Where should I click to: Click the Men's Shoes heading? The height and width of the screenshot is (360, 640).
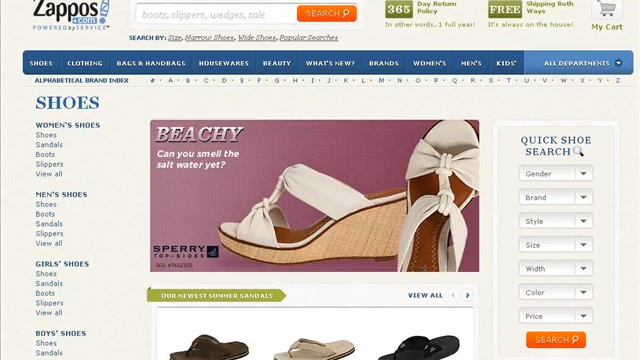61,195
